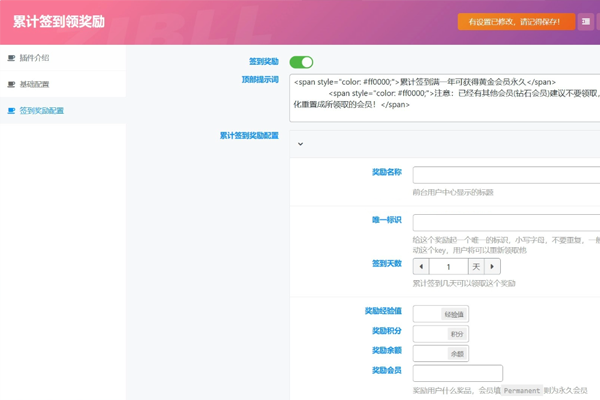Click the 插件介绍 sidebar icon
The width and height of the screenshot is (600, 400).
tap(11, 58)
